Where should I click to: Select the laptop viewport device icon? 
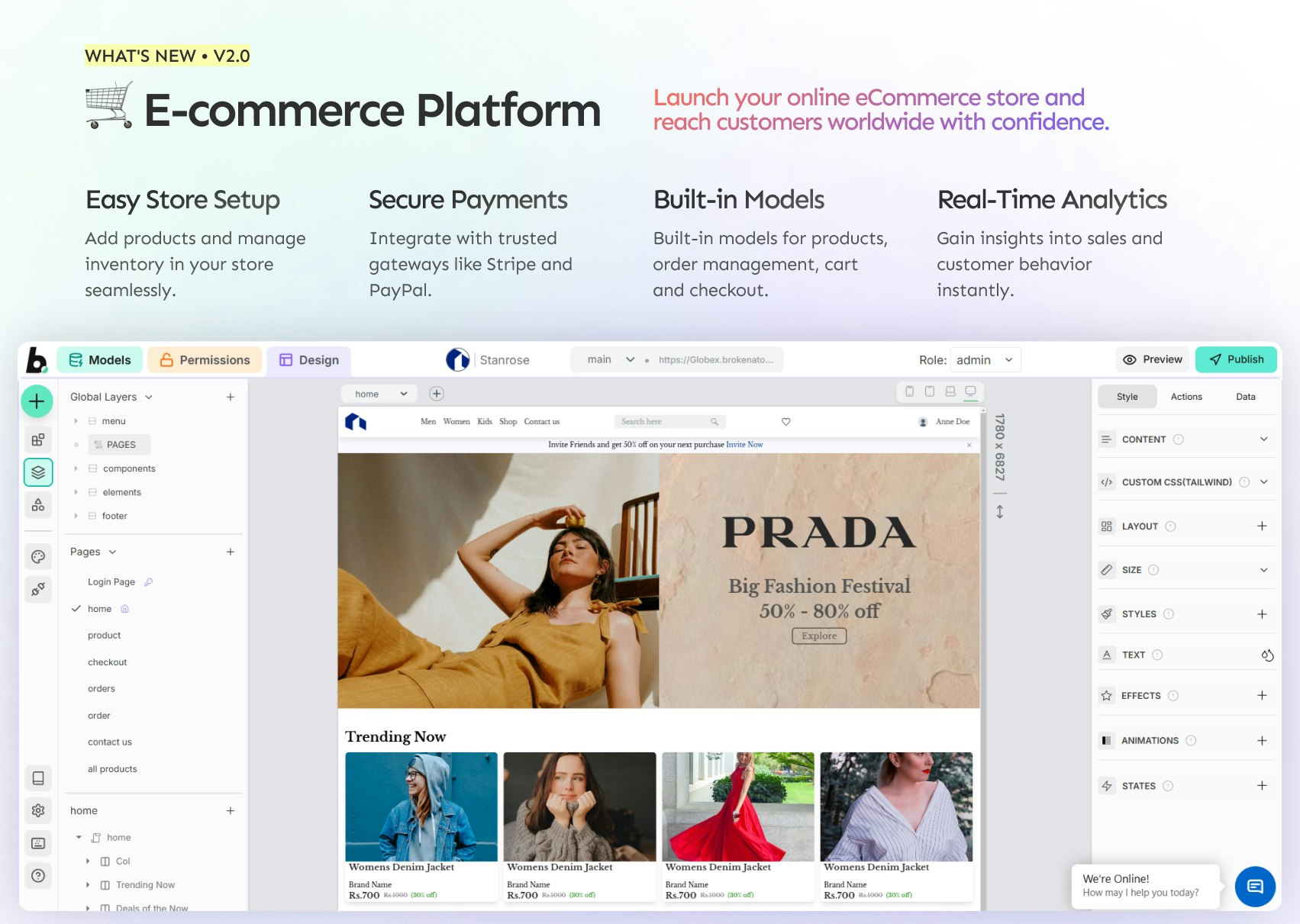[950, 391]
